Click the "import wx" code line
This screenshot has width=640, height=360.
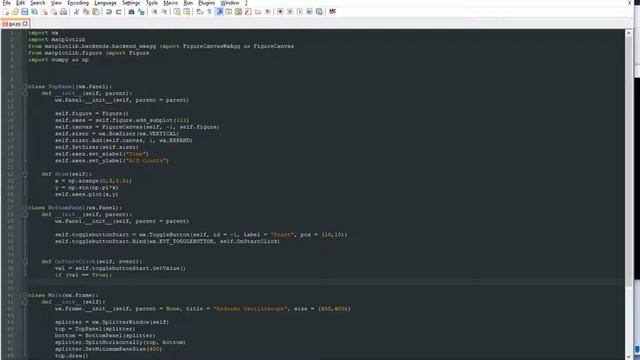point(43,33)
